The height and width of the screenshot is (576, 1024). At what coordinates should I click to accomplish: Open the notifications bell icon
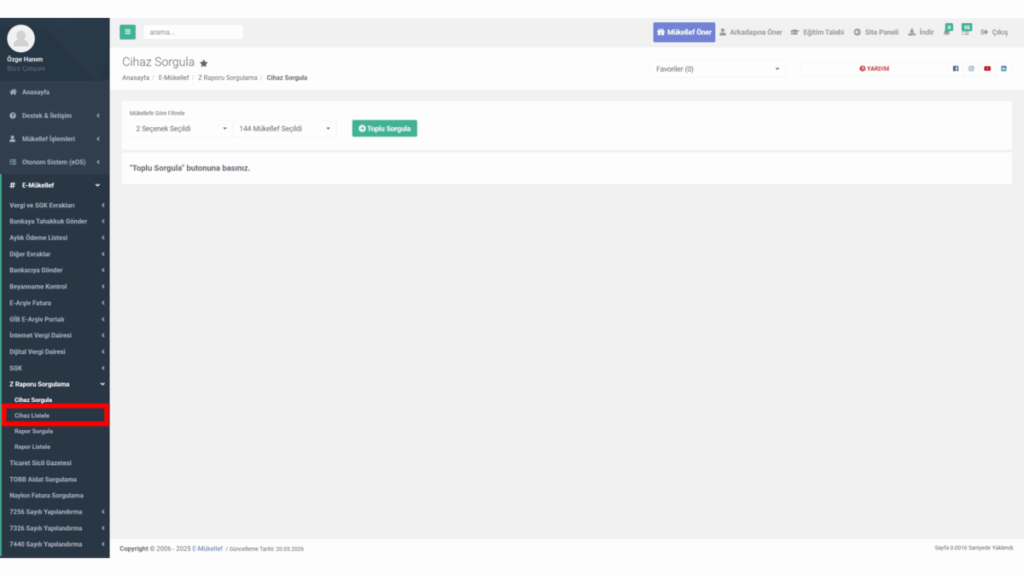(x=947, y=31)
